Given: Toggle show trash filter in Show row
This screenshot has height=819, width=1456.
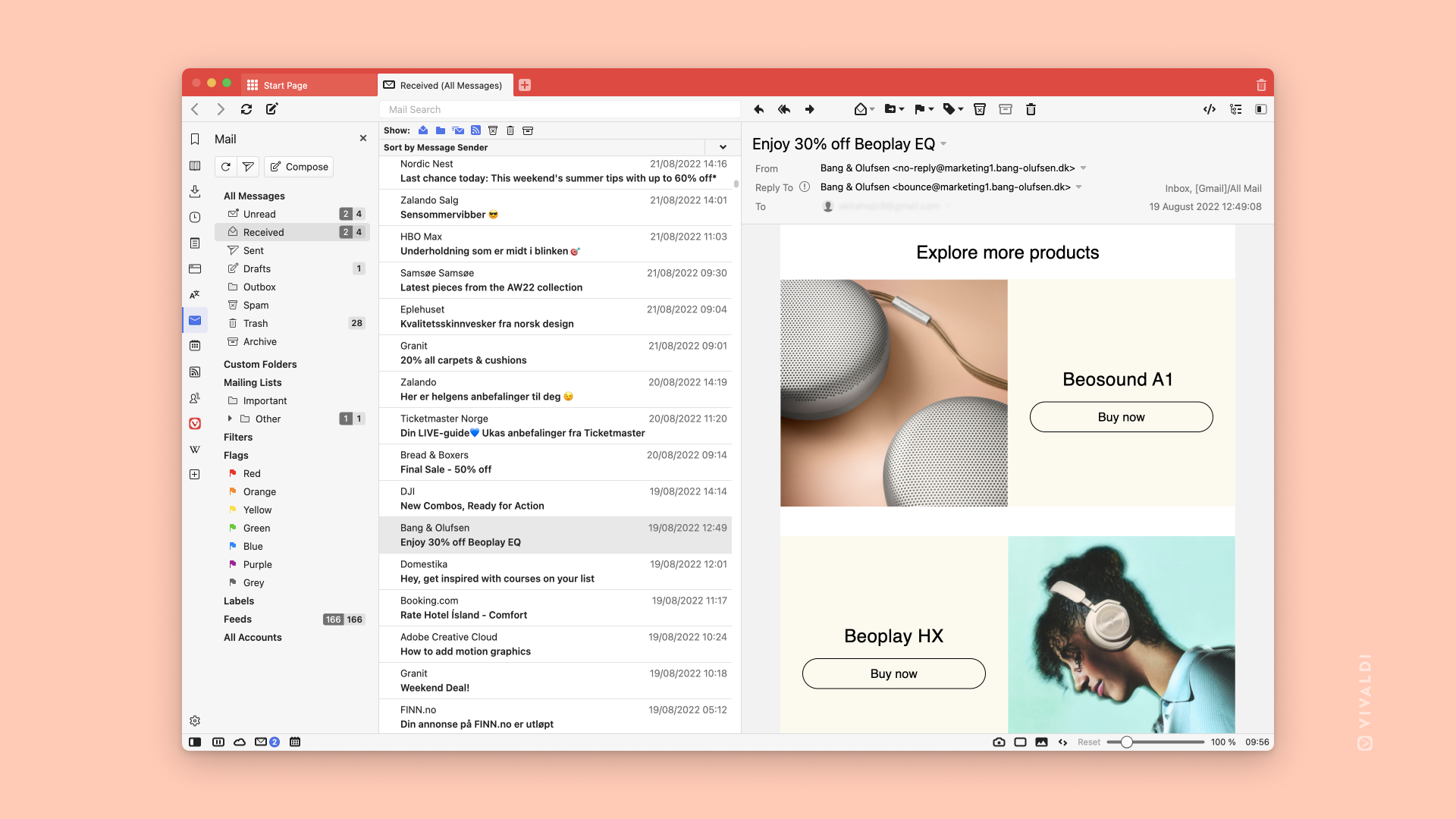Looking at the screenshot, I should [x=510, y=130].
